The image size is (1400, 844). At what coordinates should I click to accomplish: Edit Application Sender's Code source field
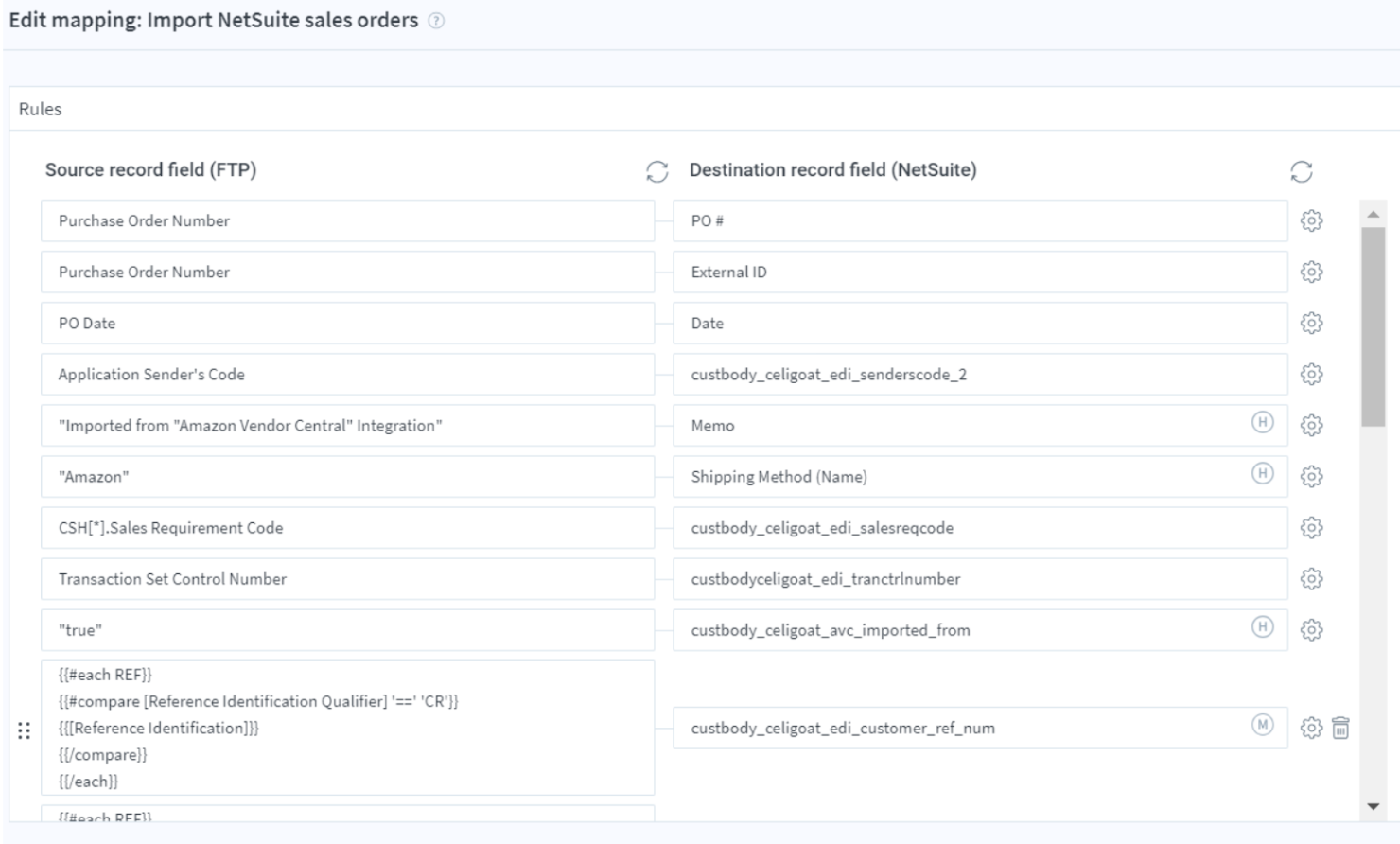[x=347, y=374]
